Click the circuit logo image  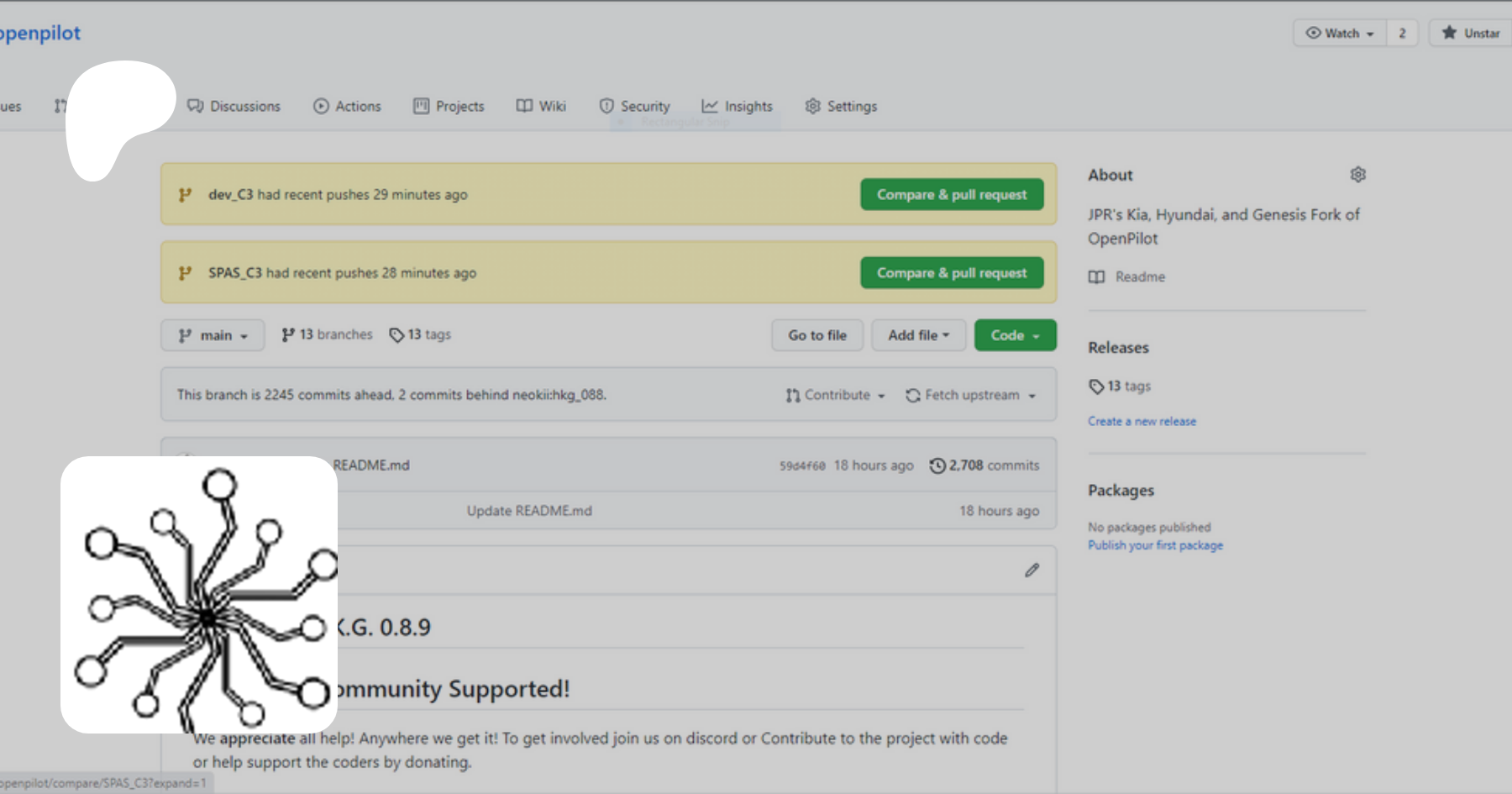pyautogui.click(x=199, y=595)
